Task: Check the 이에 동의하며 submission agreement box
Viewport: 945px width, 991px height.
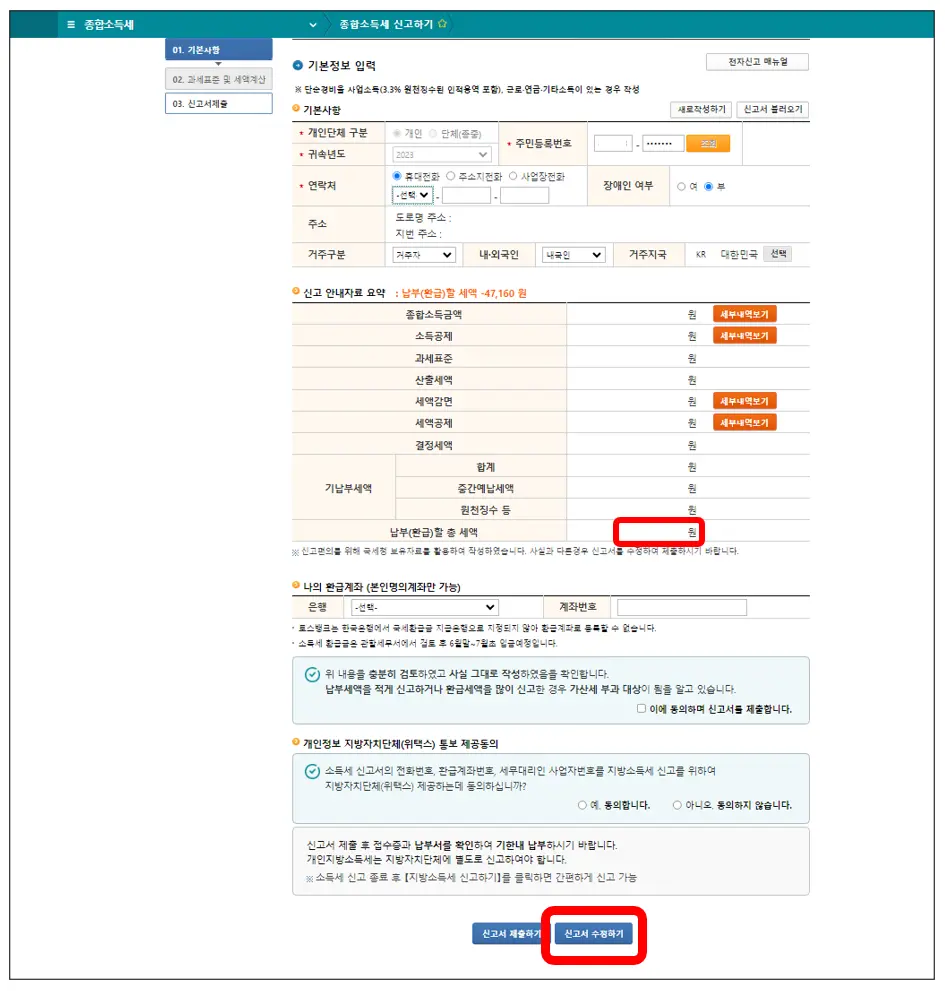Action: point(640,708)
